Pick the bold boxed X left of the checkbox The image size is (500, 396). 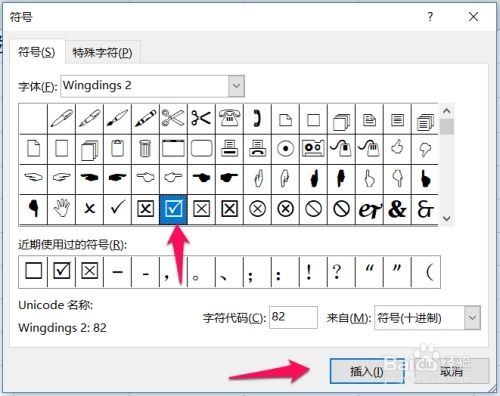coord(145,209)
